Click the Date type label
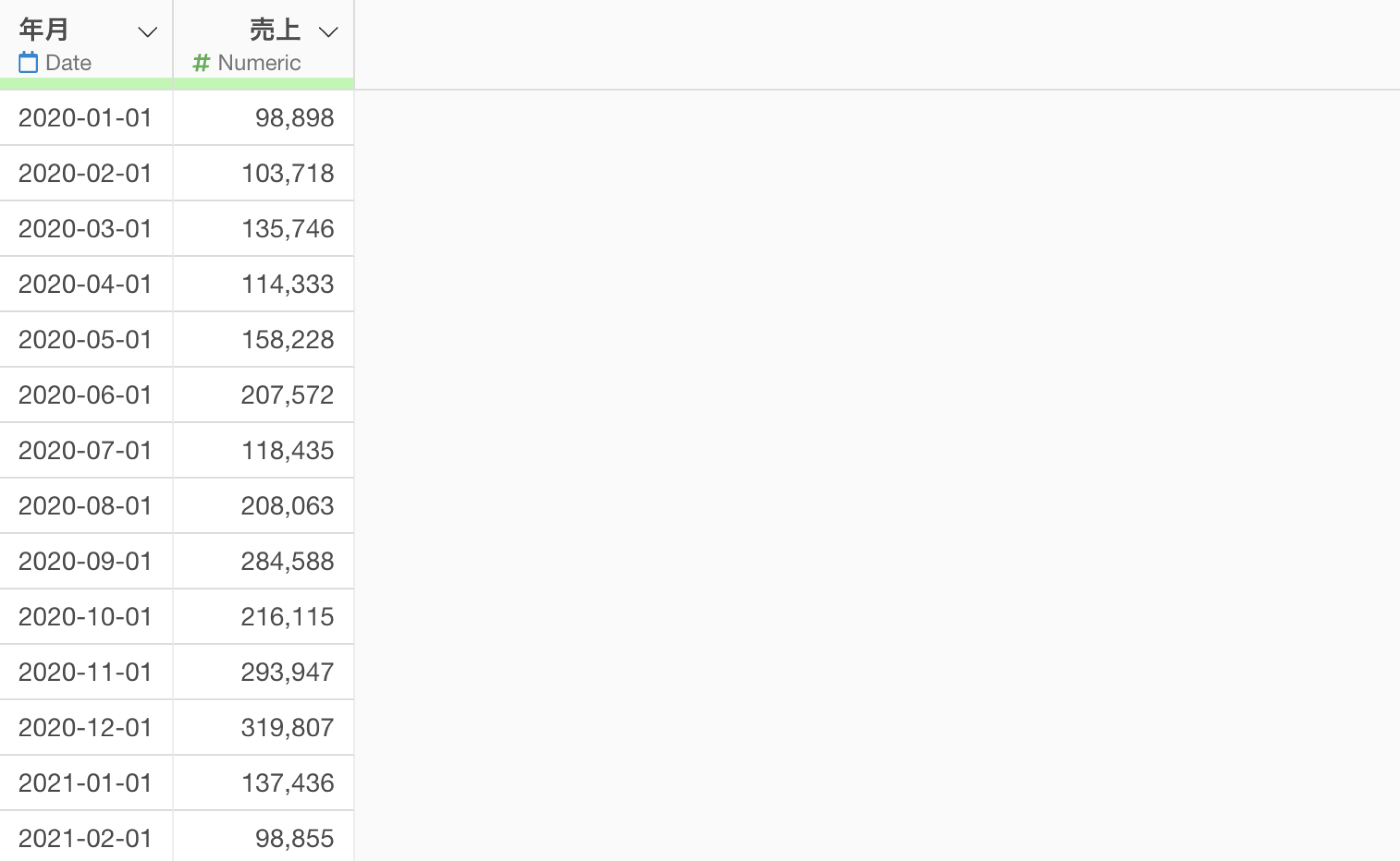The height and width of the screenshot is (861, 1400). (x=68, y=62)
